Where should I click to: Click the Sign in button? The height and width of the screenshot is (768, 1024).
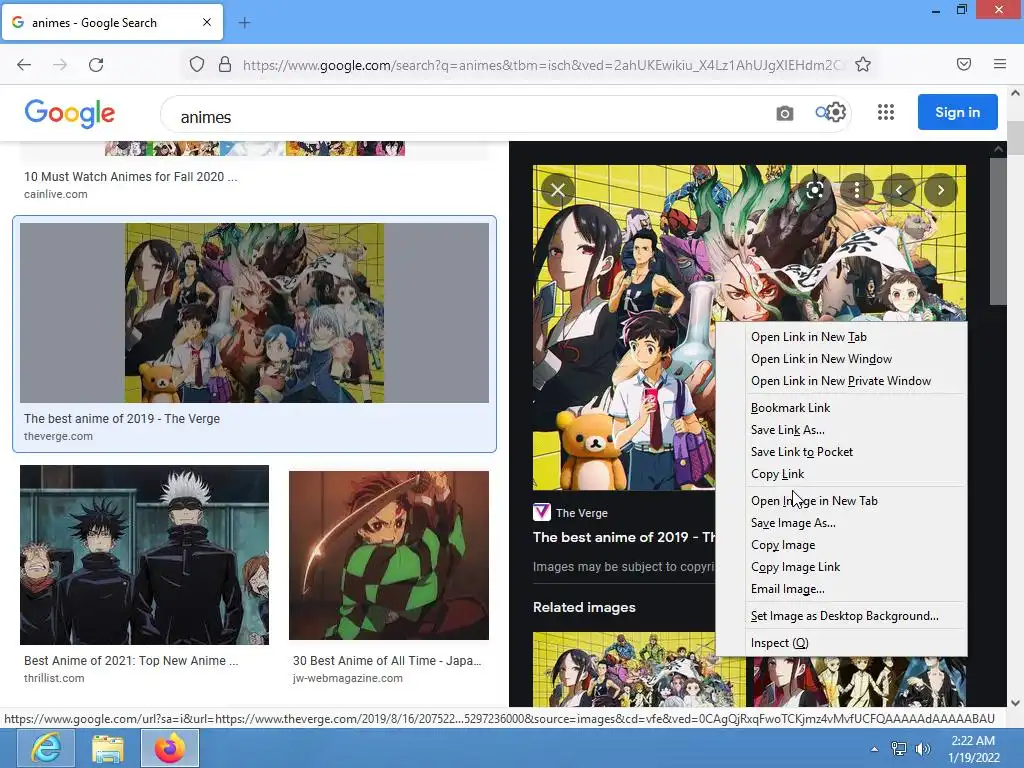coord(957,112)
